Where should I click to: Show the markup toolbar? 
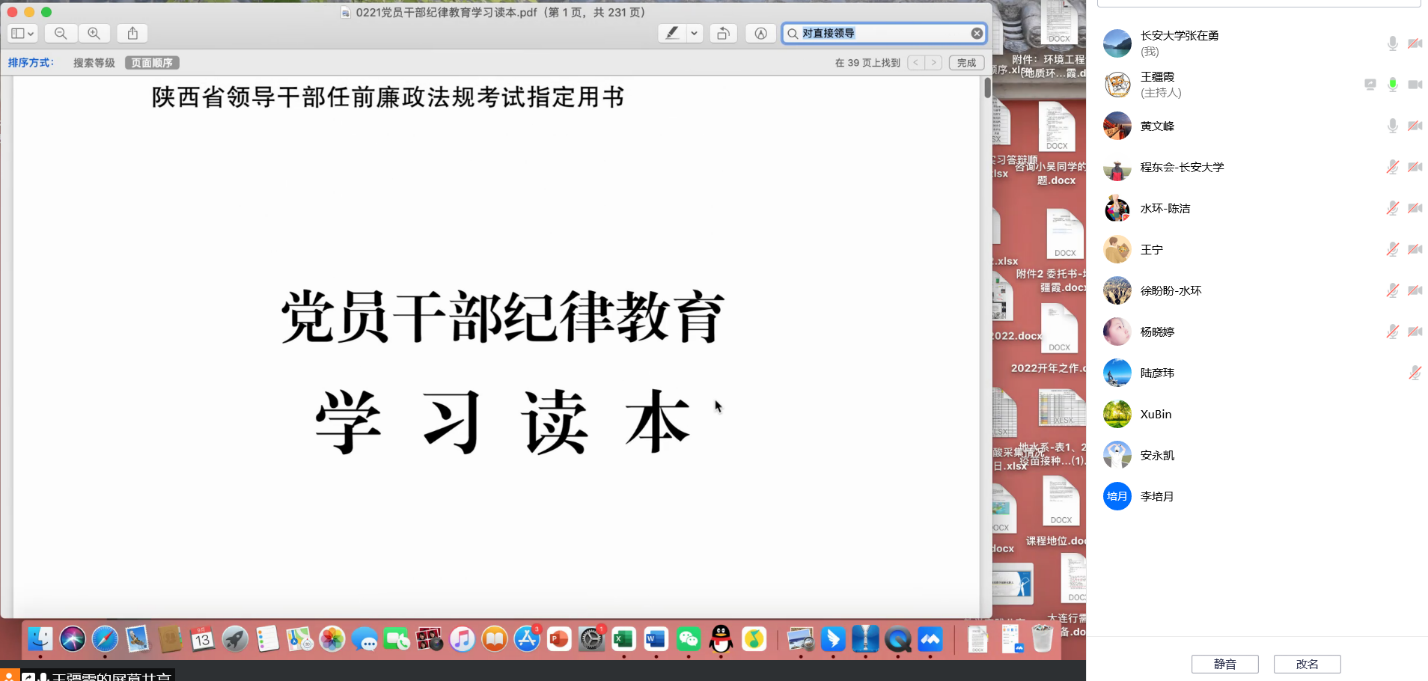(760, 33)
